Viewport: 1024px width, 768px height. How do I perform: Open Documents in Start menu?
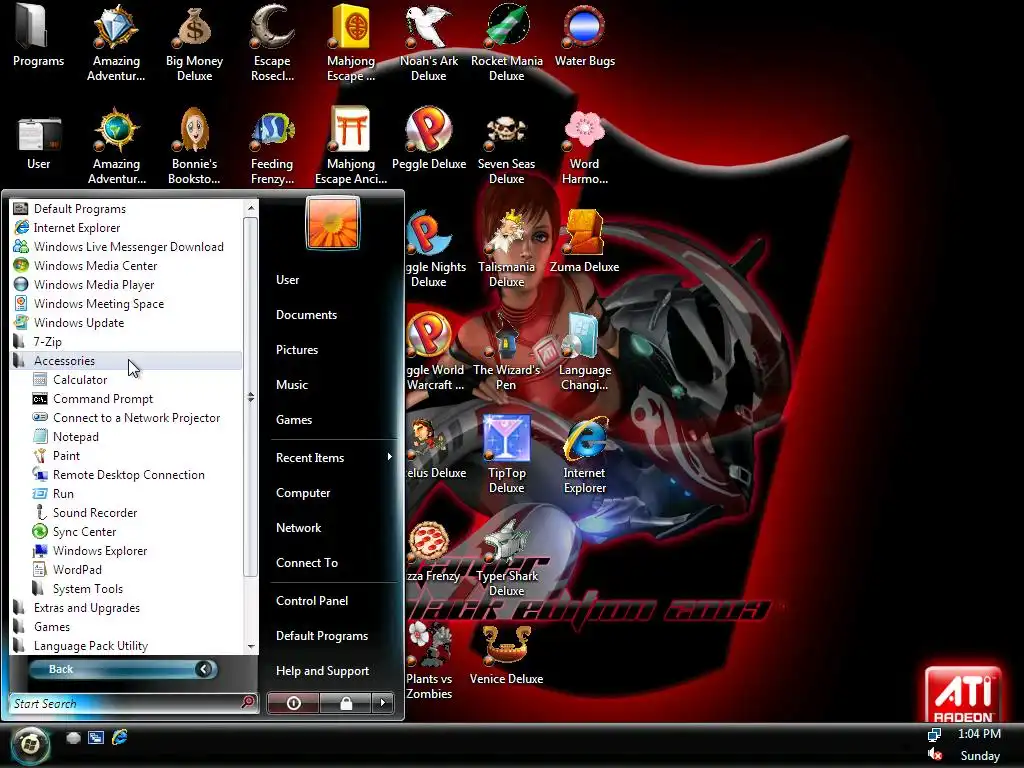(306, 314)
